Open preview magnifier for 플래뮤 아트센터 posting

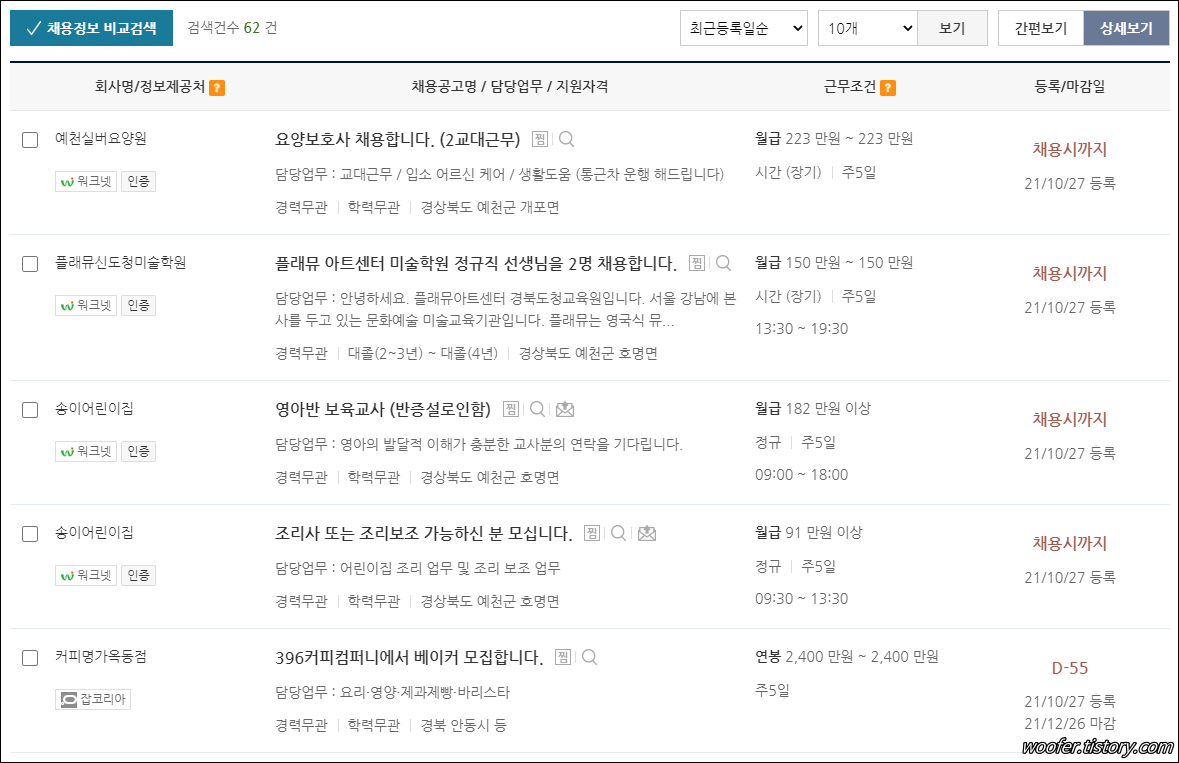(723, 263)
